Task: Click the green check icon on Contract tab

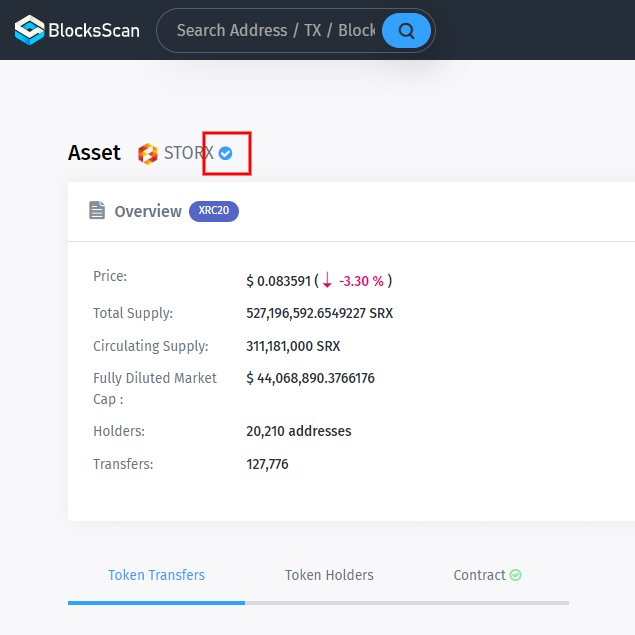Action: coord(515,575)
